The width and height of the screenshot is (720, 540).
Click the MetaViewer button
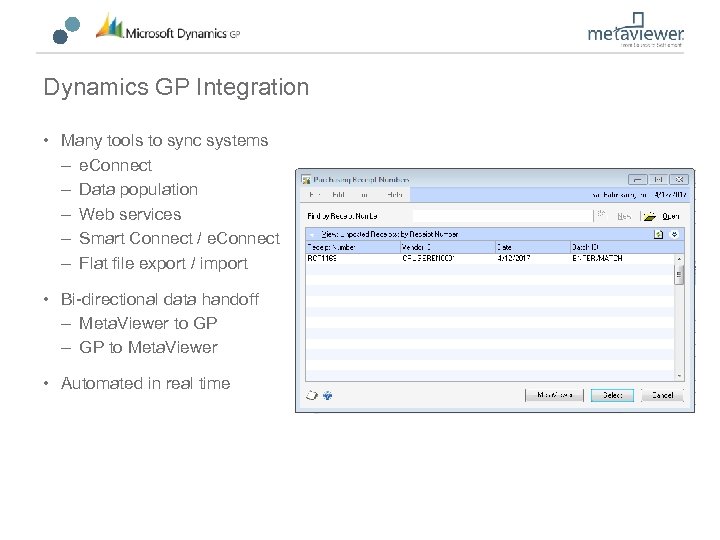[x=554, y=395]
